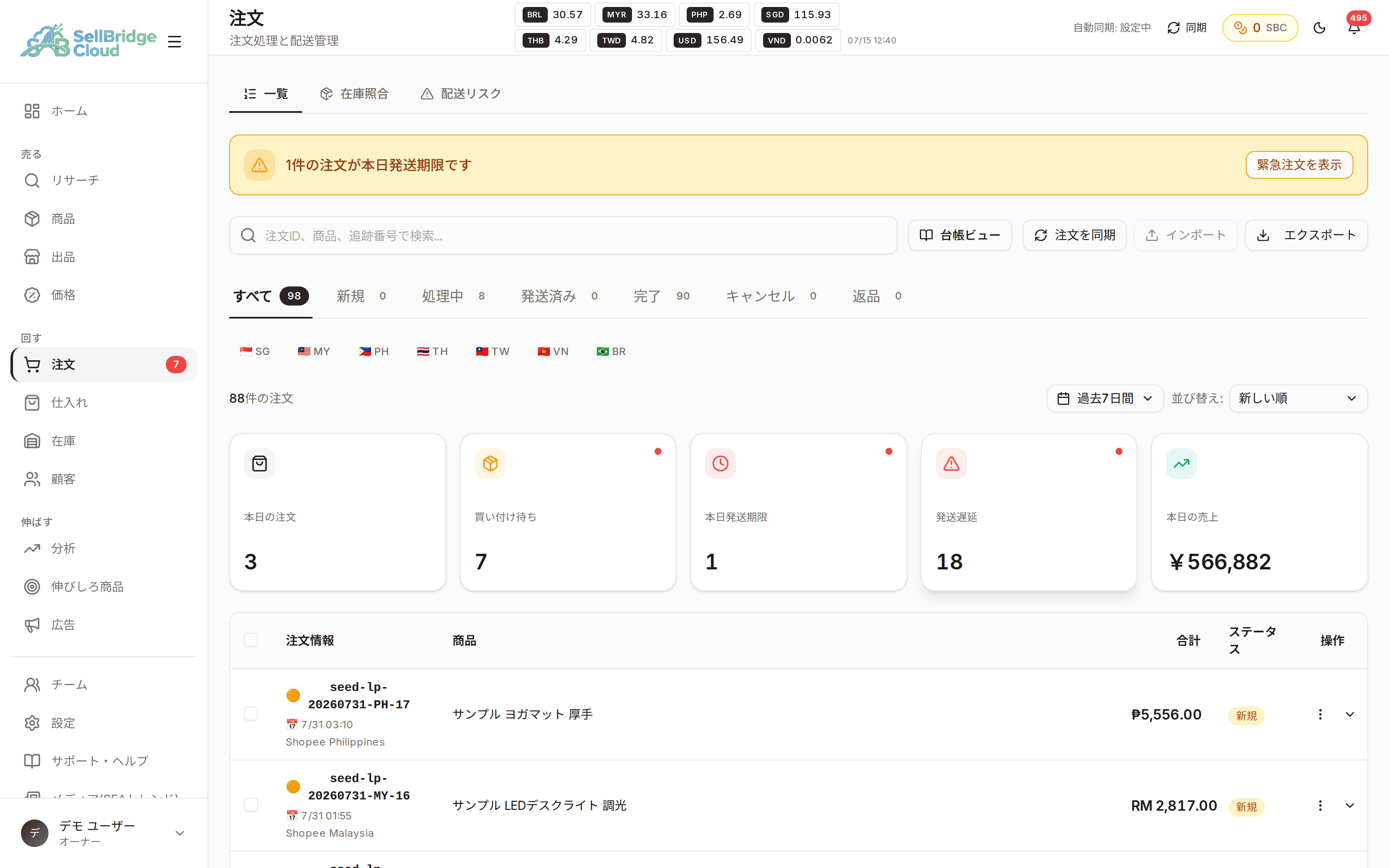Click the 本日発送期限 card
Viewport: 1389px width, 868px height.
tap(798, 512)
